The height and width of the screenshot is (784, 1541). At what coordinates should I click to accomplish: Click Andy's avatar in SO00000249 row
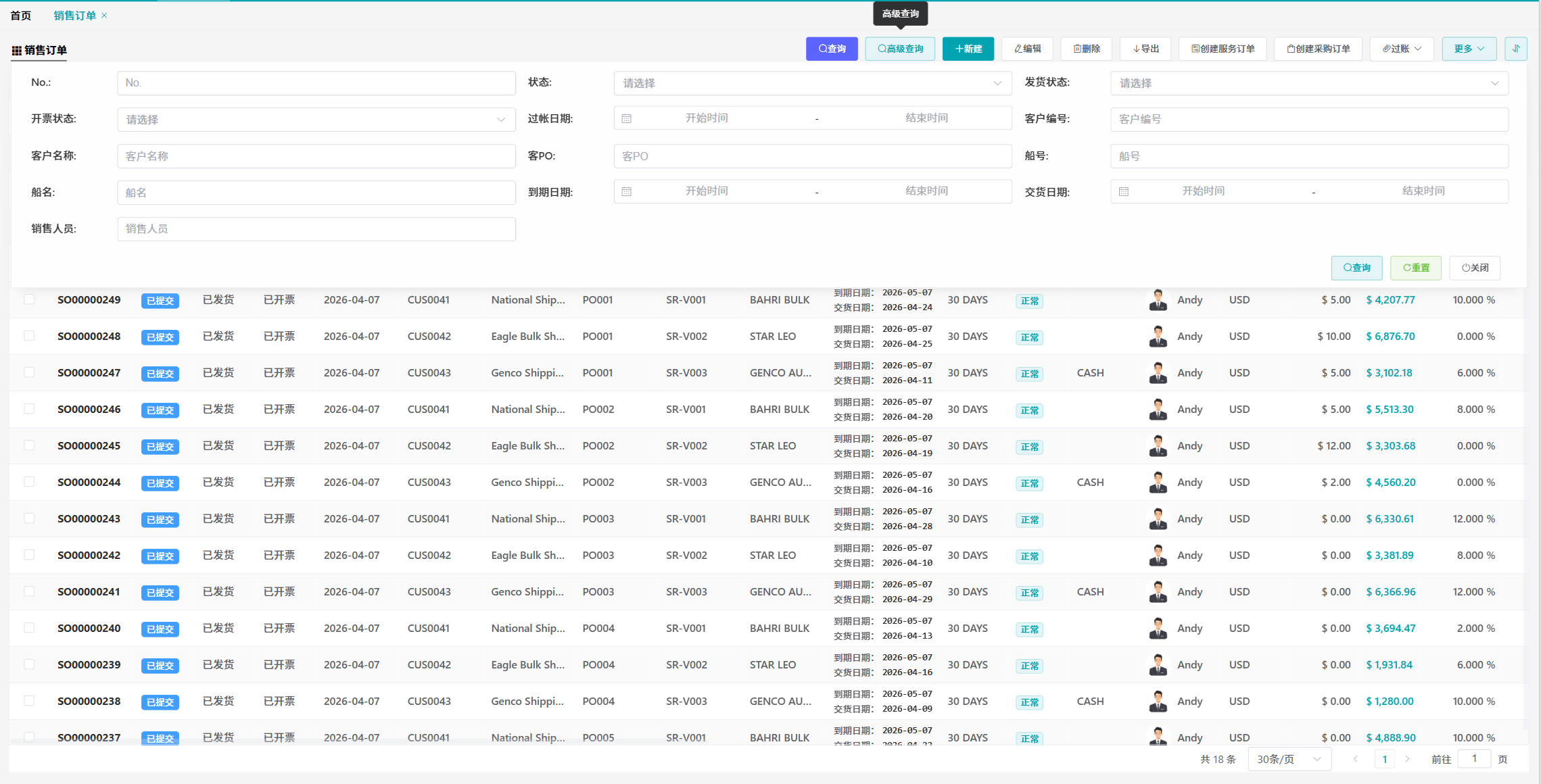(x=1158, y=300)
